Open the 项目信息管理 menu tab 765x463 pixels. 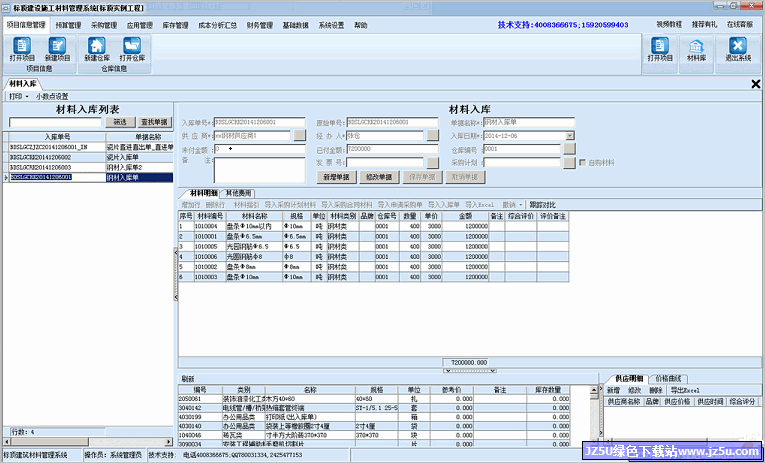tap(26, 25)
